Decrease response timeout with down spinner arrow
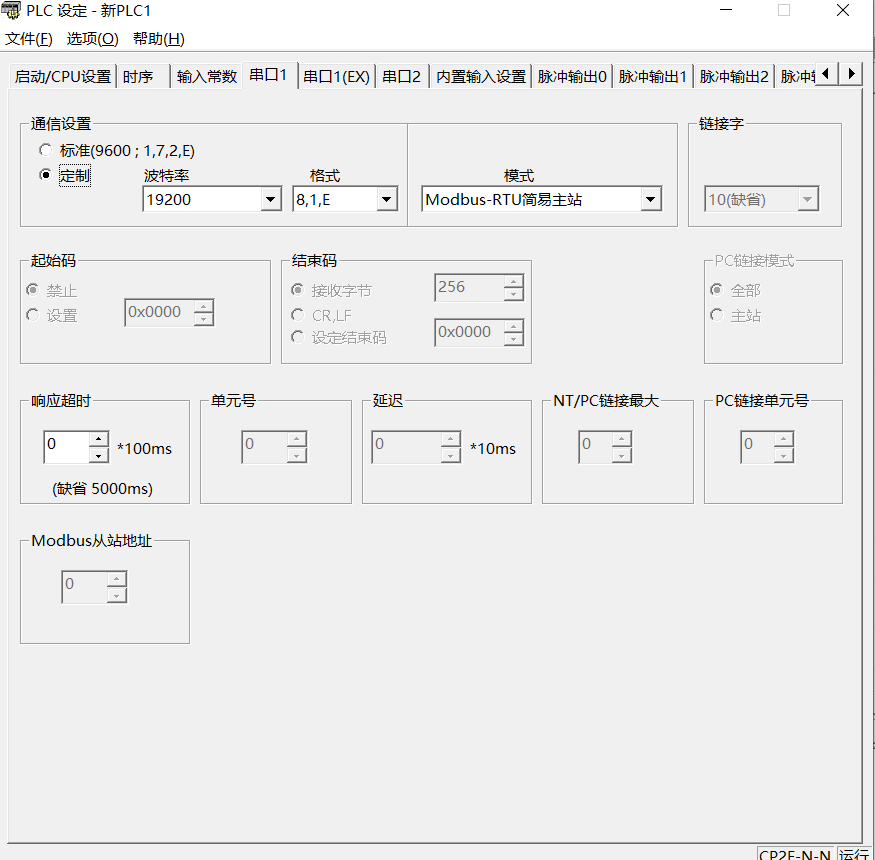Viewport: 875px width, 860px height. [x=98, y=455]
